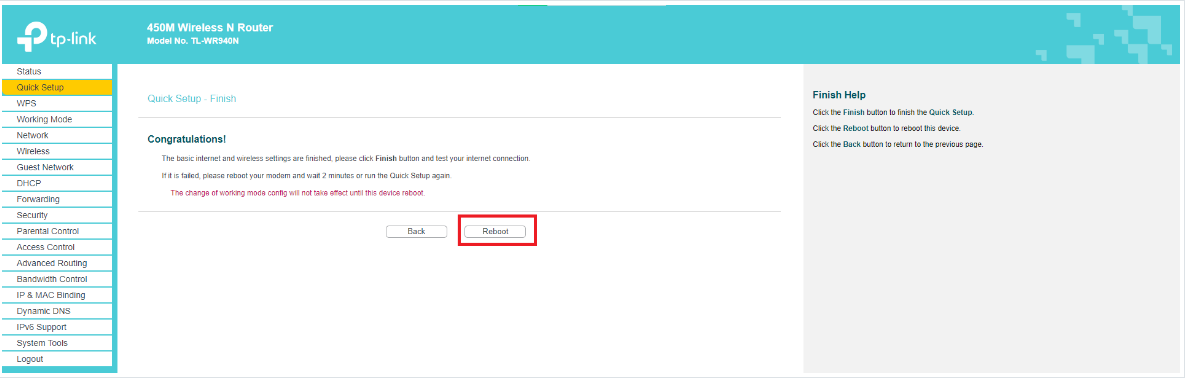The height and width of the screenshot is (382, 1188).
Task: Open Bandwidth Control settings
Action: point(57,279)
